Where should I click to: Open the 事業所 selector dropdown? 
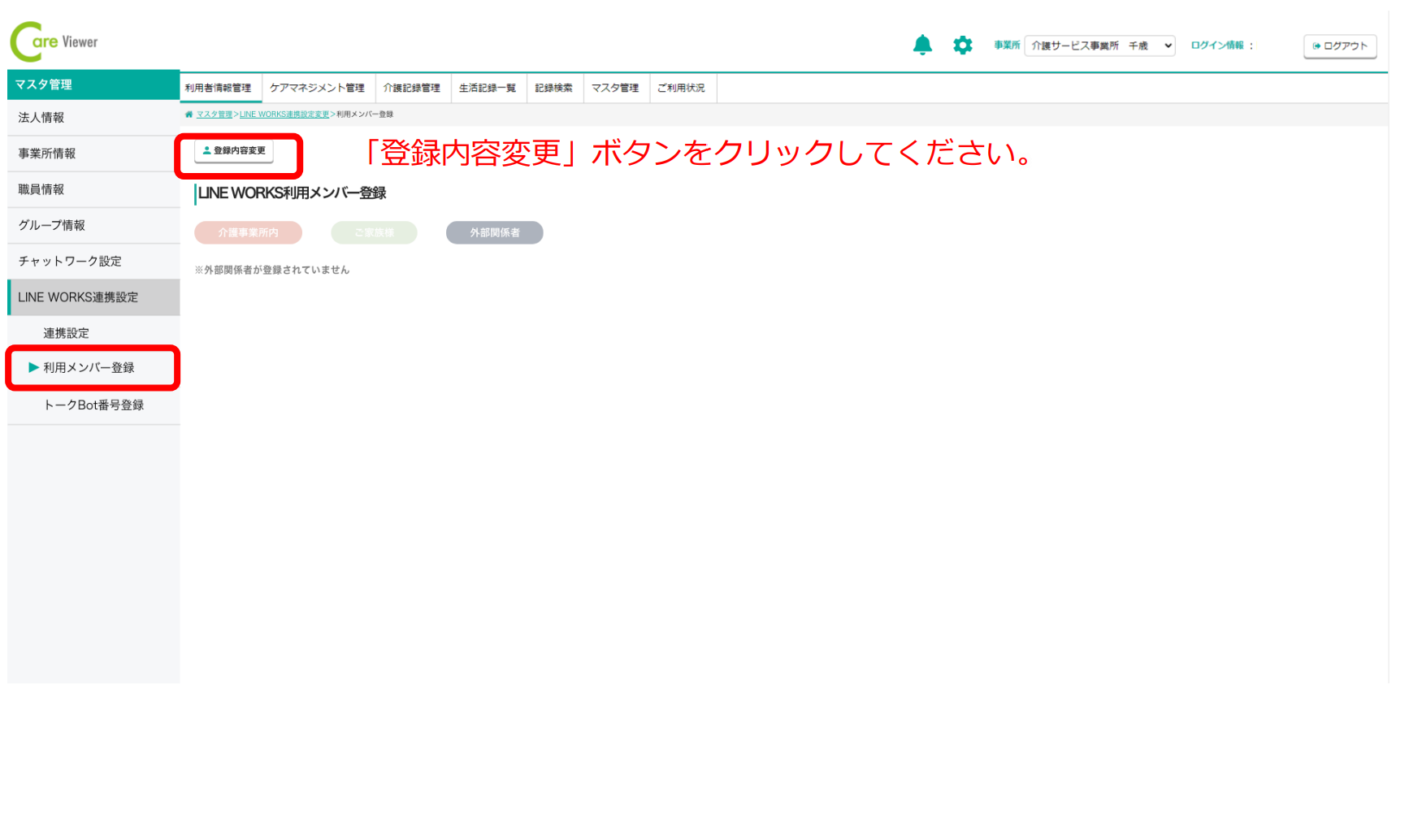pyautogui.click(x=1099, y=45)
